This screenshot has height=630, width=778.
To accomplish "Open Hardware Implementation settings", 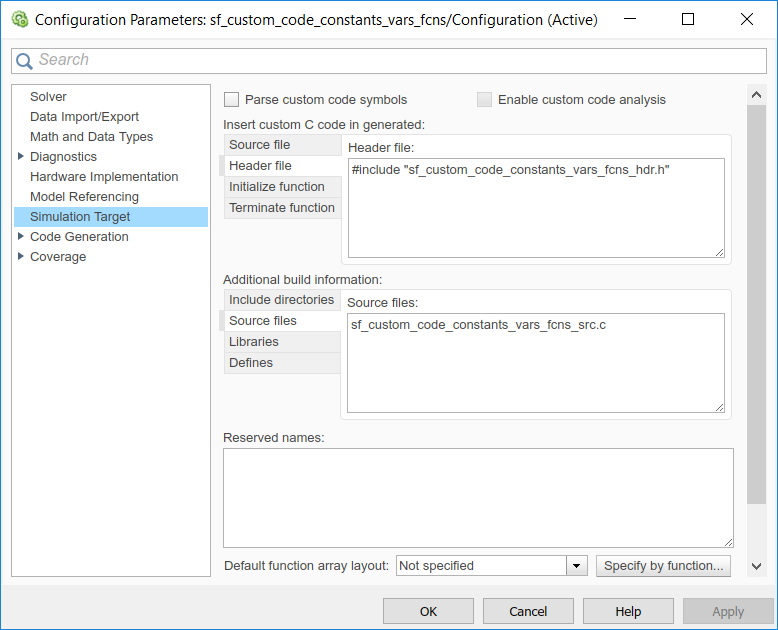I will point(104,177).
